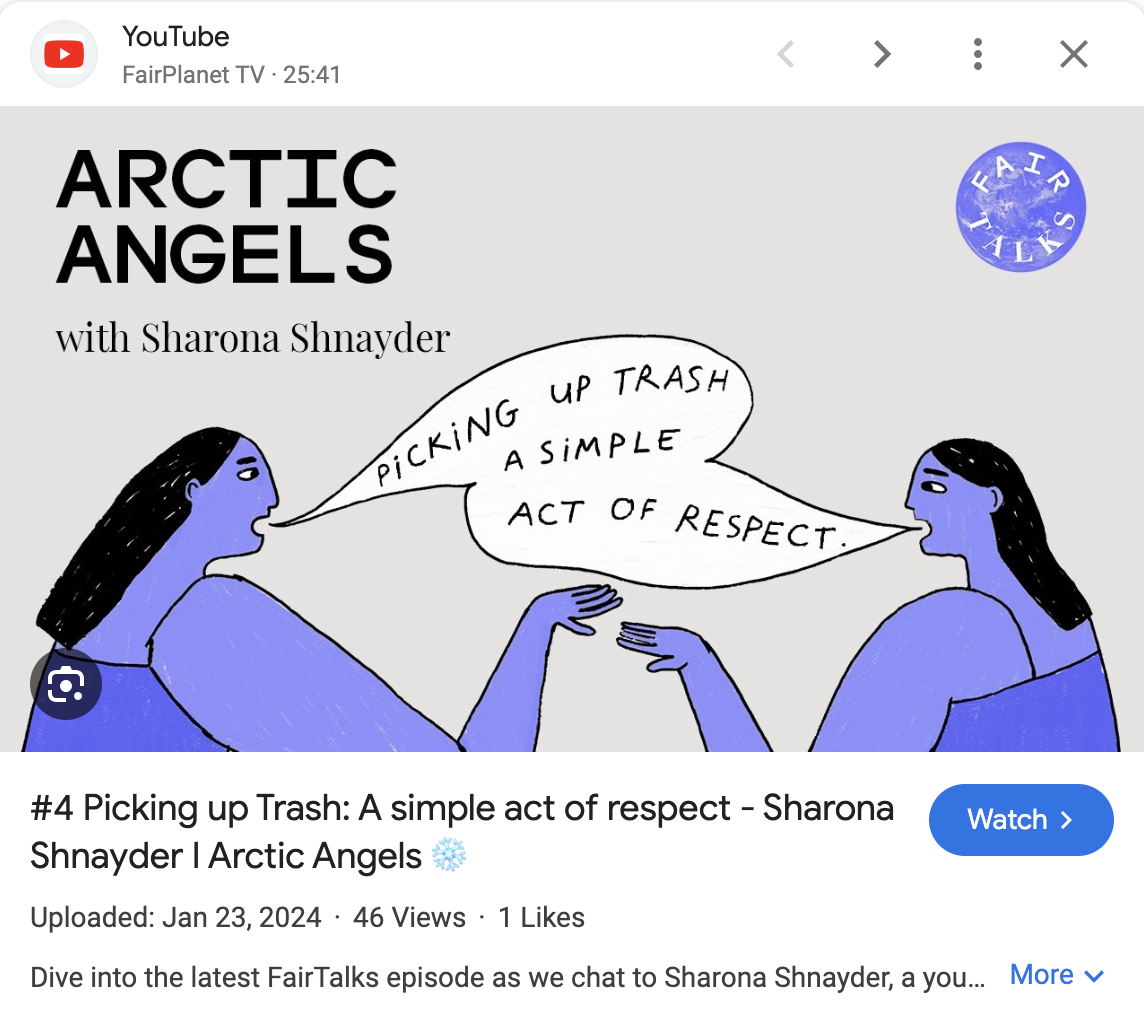This screenshot has width=1144, height=1012.
Task: Click the YouTube logo icon
Action: [63, 55]
